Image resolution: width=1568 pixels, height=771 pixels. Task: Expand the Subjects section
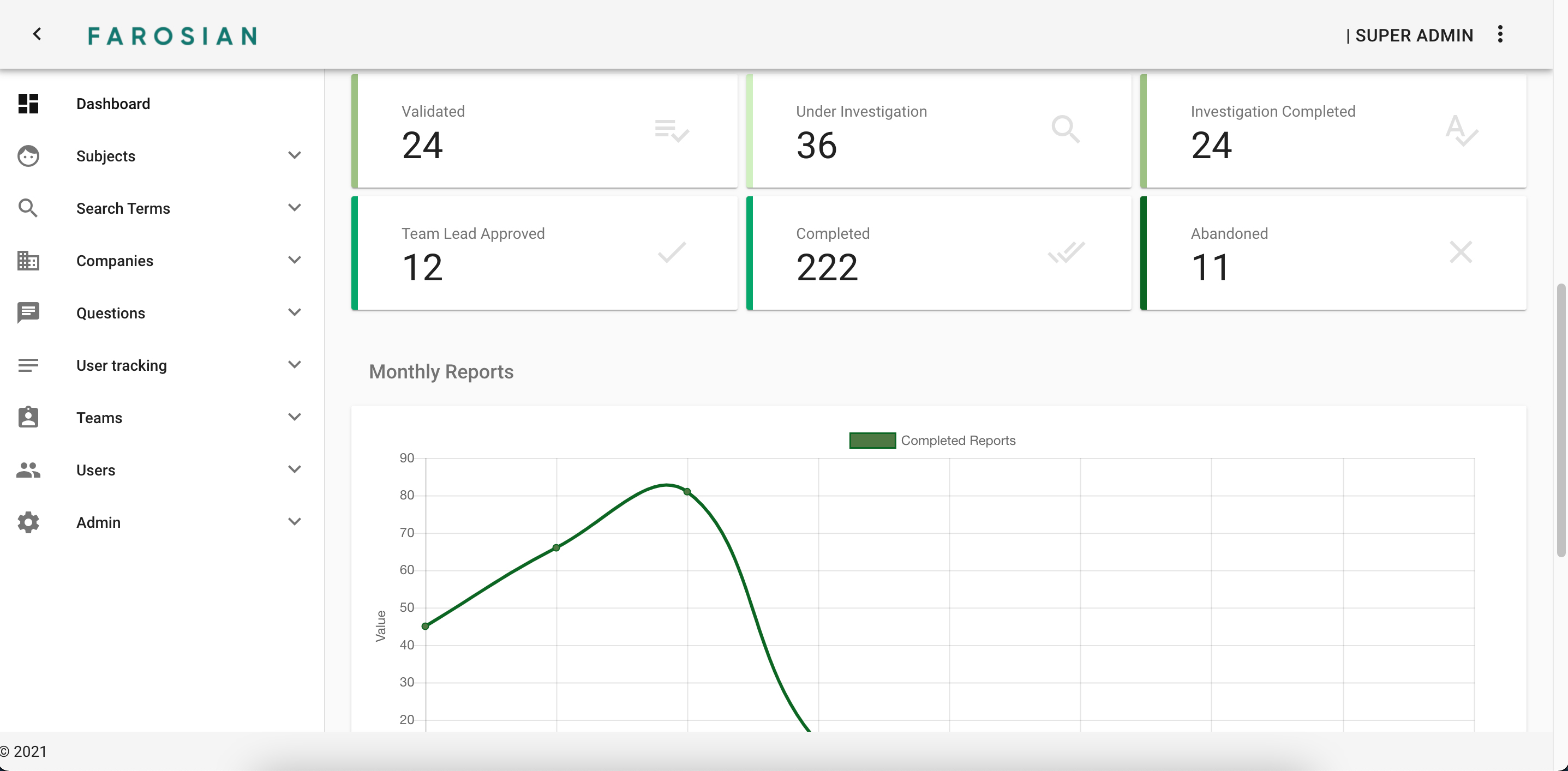tap(295, 156)
